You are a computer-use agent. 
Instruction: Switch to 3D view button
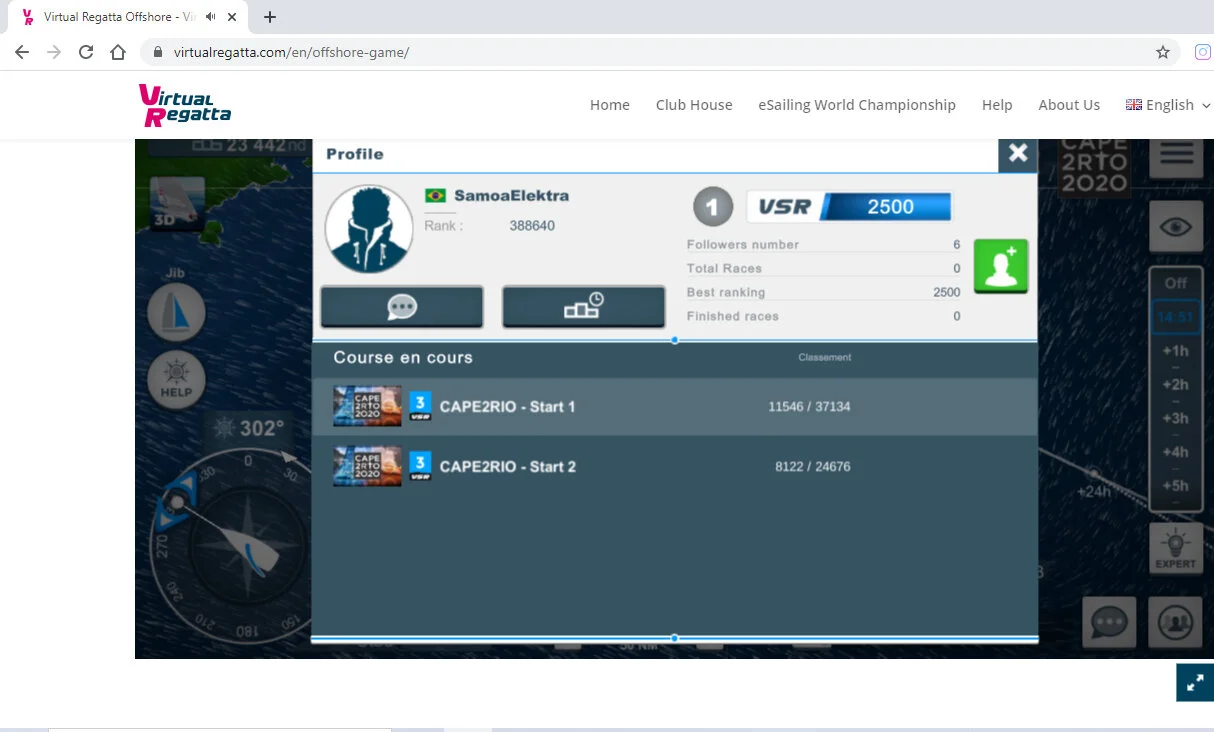tap(177, 206)
